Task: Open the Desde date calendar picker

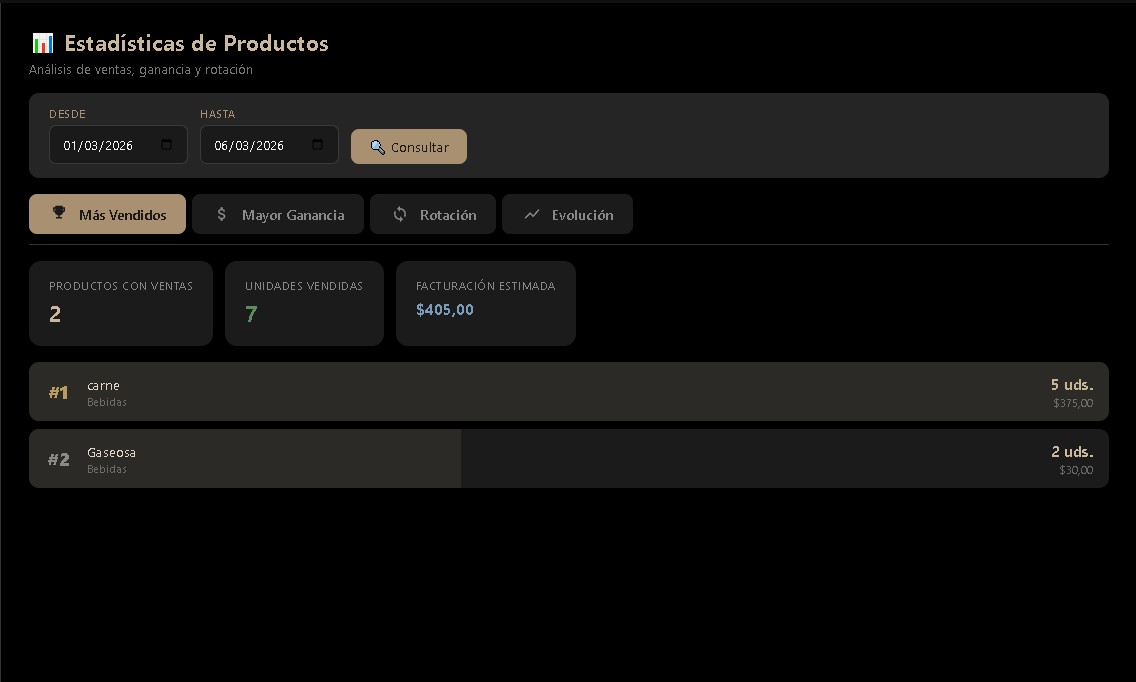Action: pyautogui.click(x=167, y=145)
